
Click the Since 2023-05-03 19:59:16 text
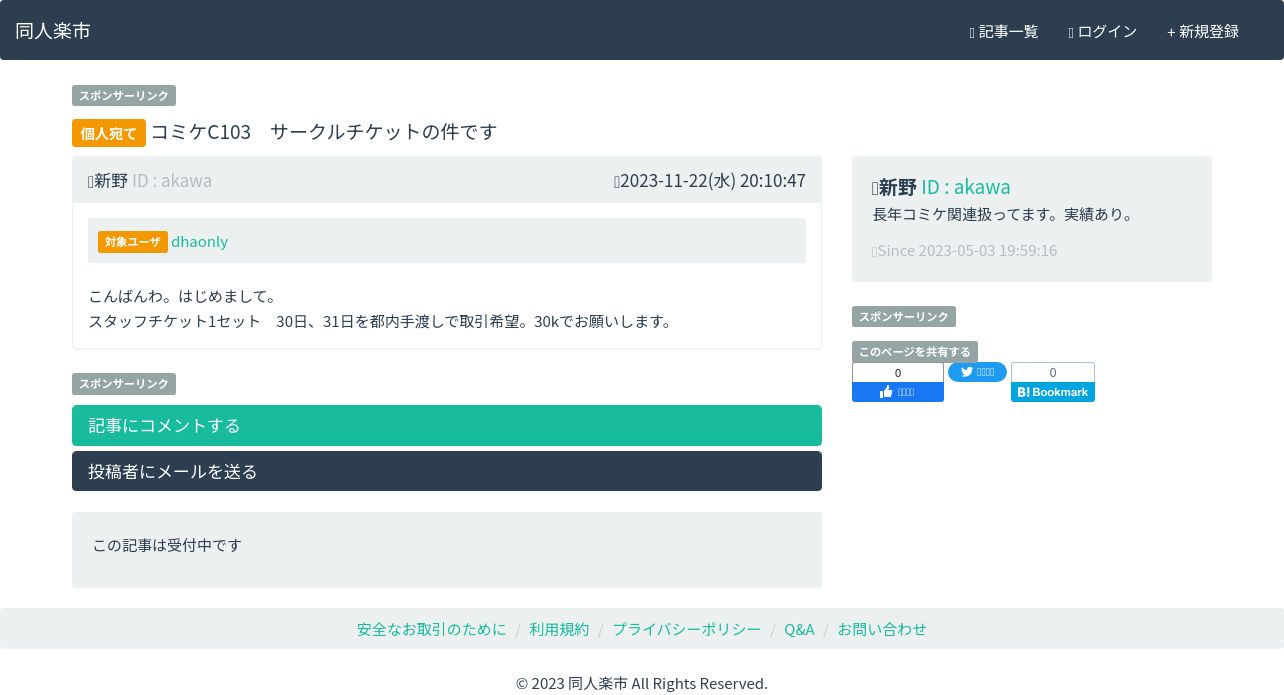pos(965,250)
